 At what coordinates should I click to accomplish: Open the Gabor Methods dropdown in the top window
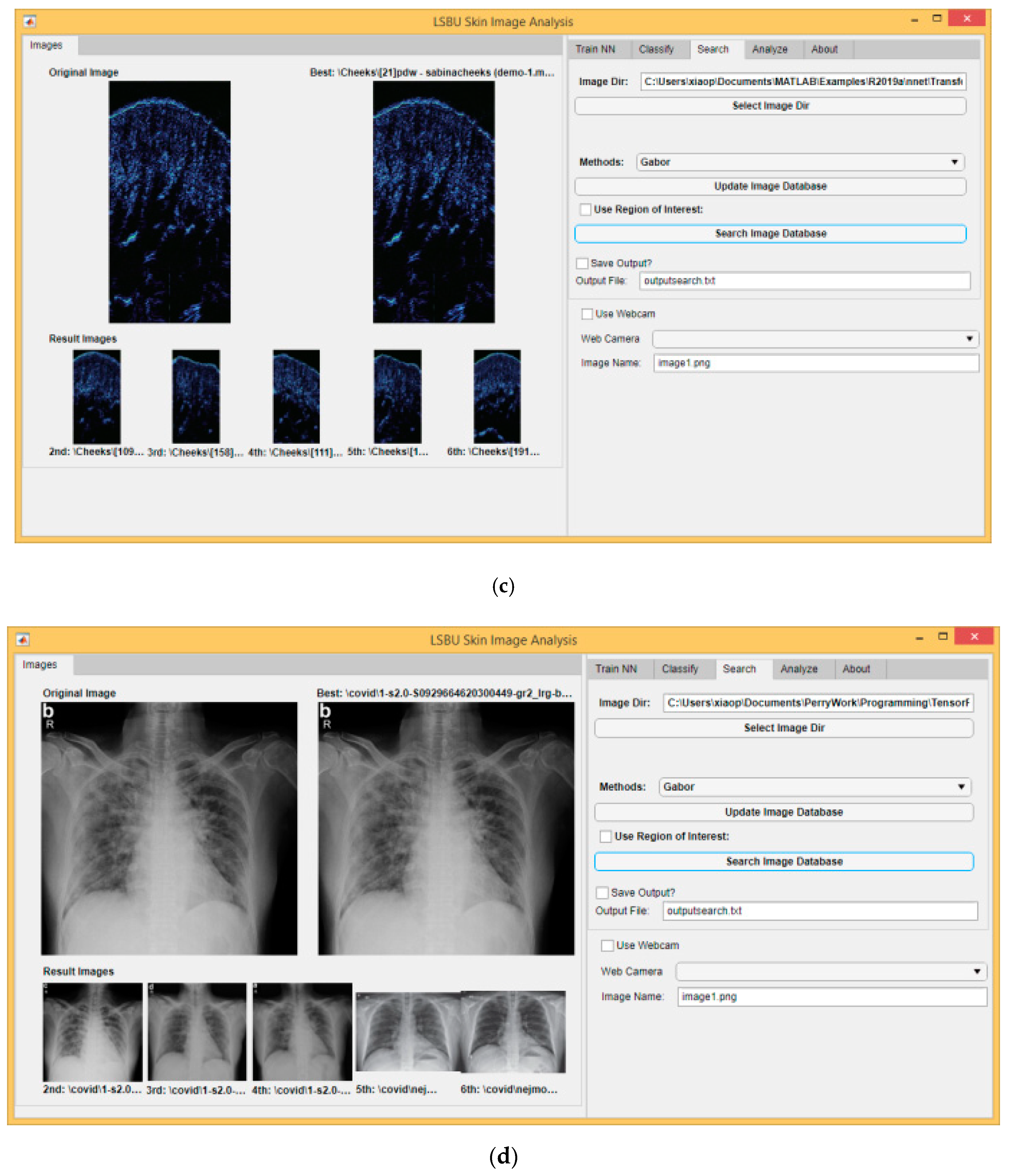tap(955, 162)
